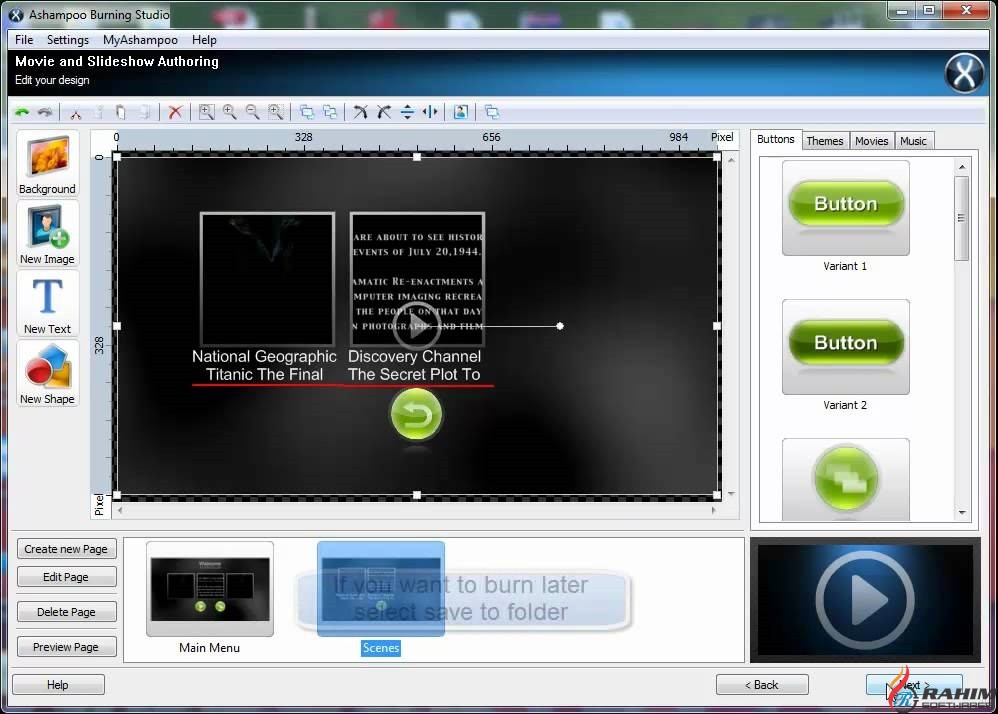Viewport: 998px width, 714px height.
Task: Click button list scroll up arrow
Action: 962,167
